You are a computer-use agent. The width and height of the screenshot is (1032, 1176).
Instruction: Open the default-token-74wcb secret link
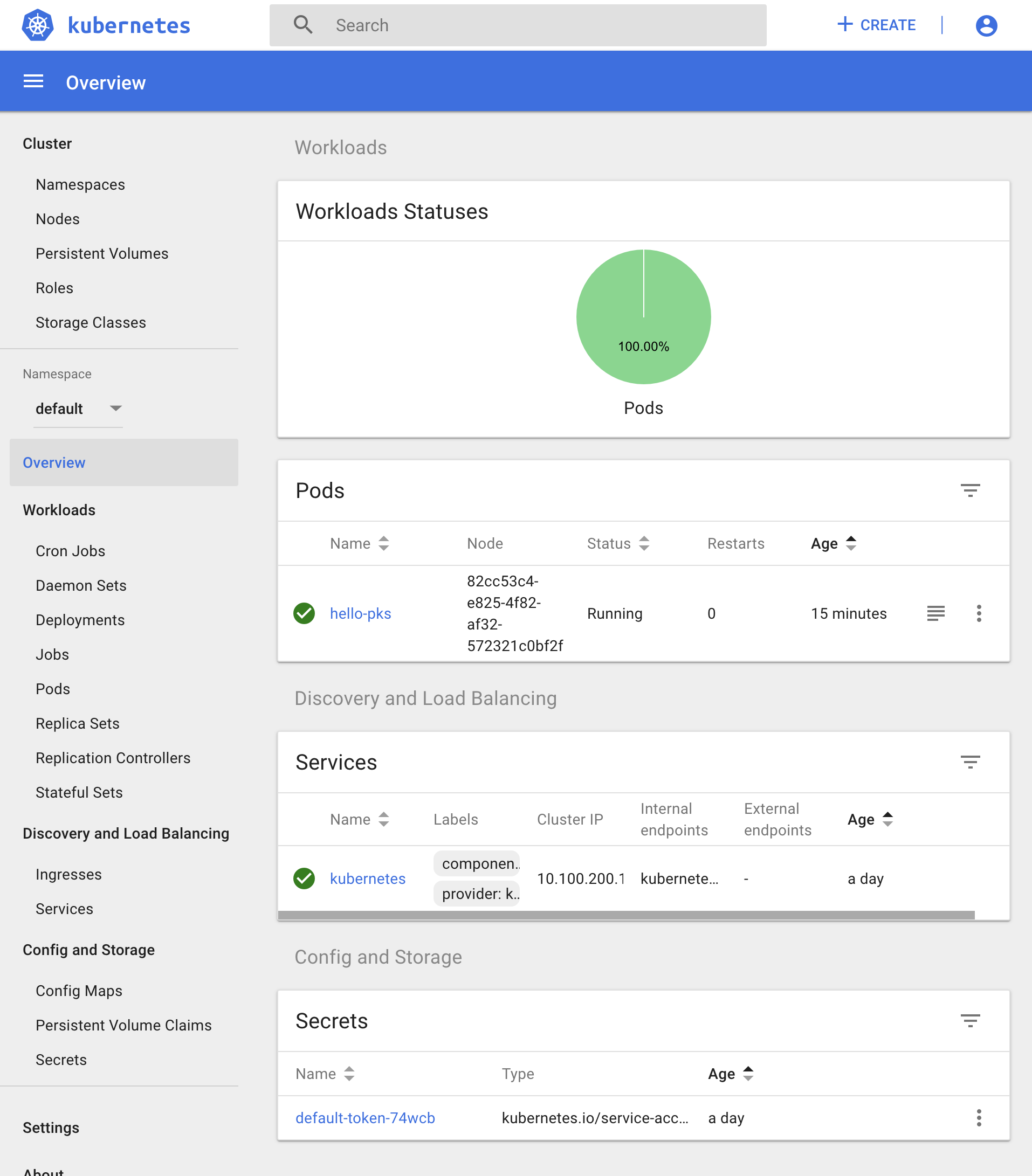tap(365, 1118)
